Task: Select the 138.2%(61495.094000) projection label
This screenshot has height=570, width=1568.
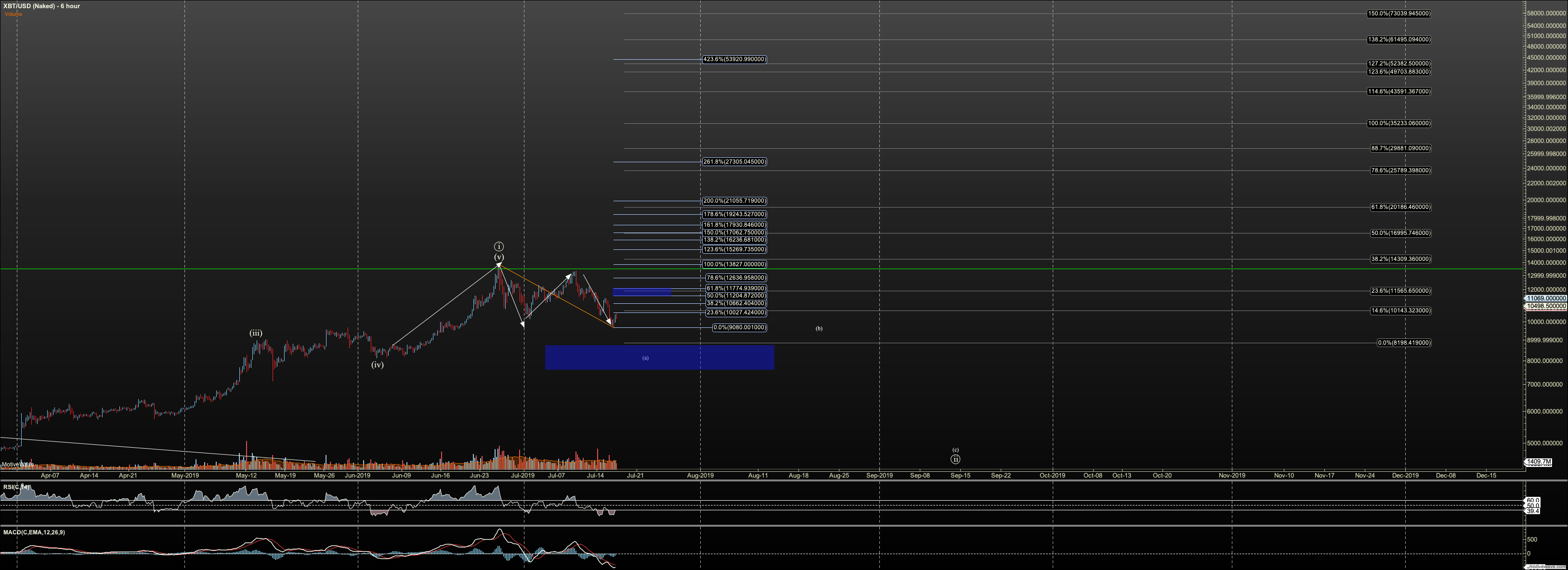Action: pyautogui.click(x=1399, y=39)
